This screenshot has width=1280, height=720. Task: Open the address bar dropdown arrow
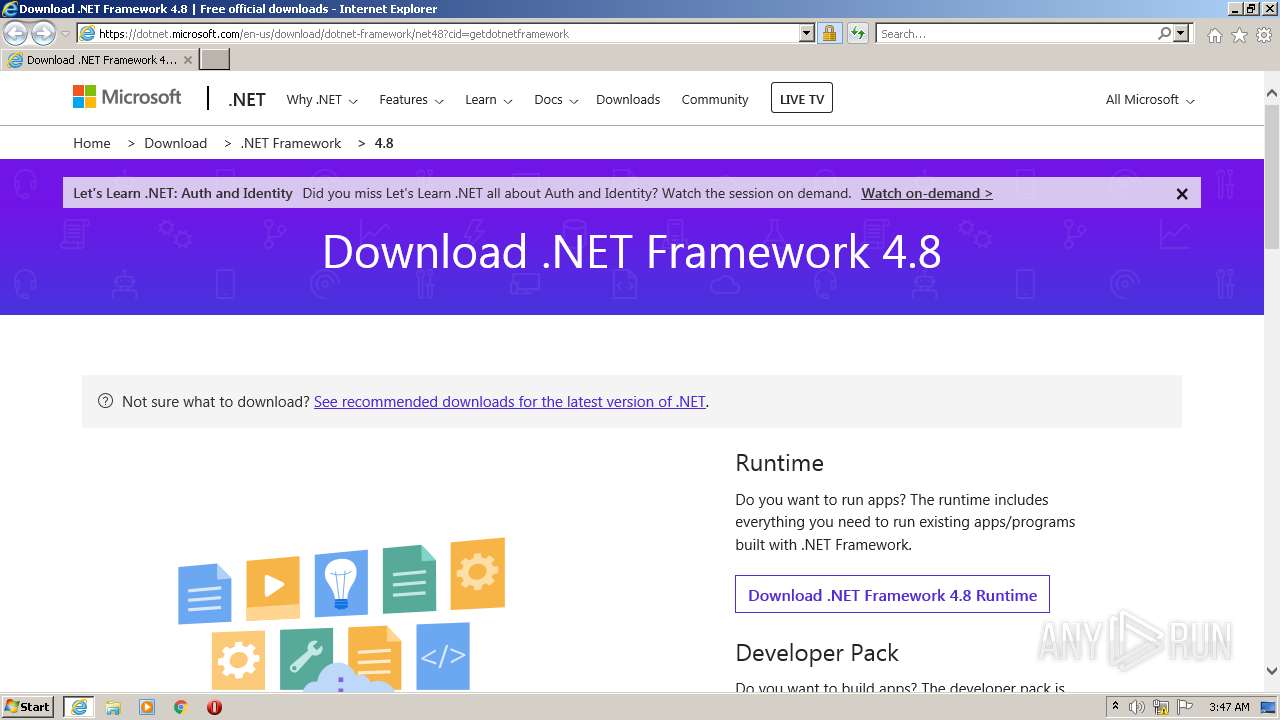click(x=807, y=33)
